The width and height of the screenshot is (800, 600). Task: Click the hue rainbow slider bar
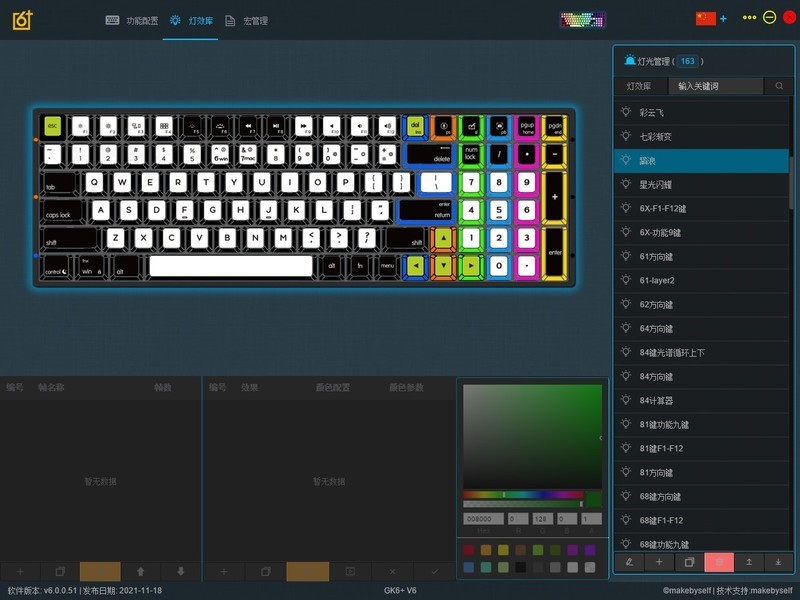click(x=523, y=495)
